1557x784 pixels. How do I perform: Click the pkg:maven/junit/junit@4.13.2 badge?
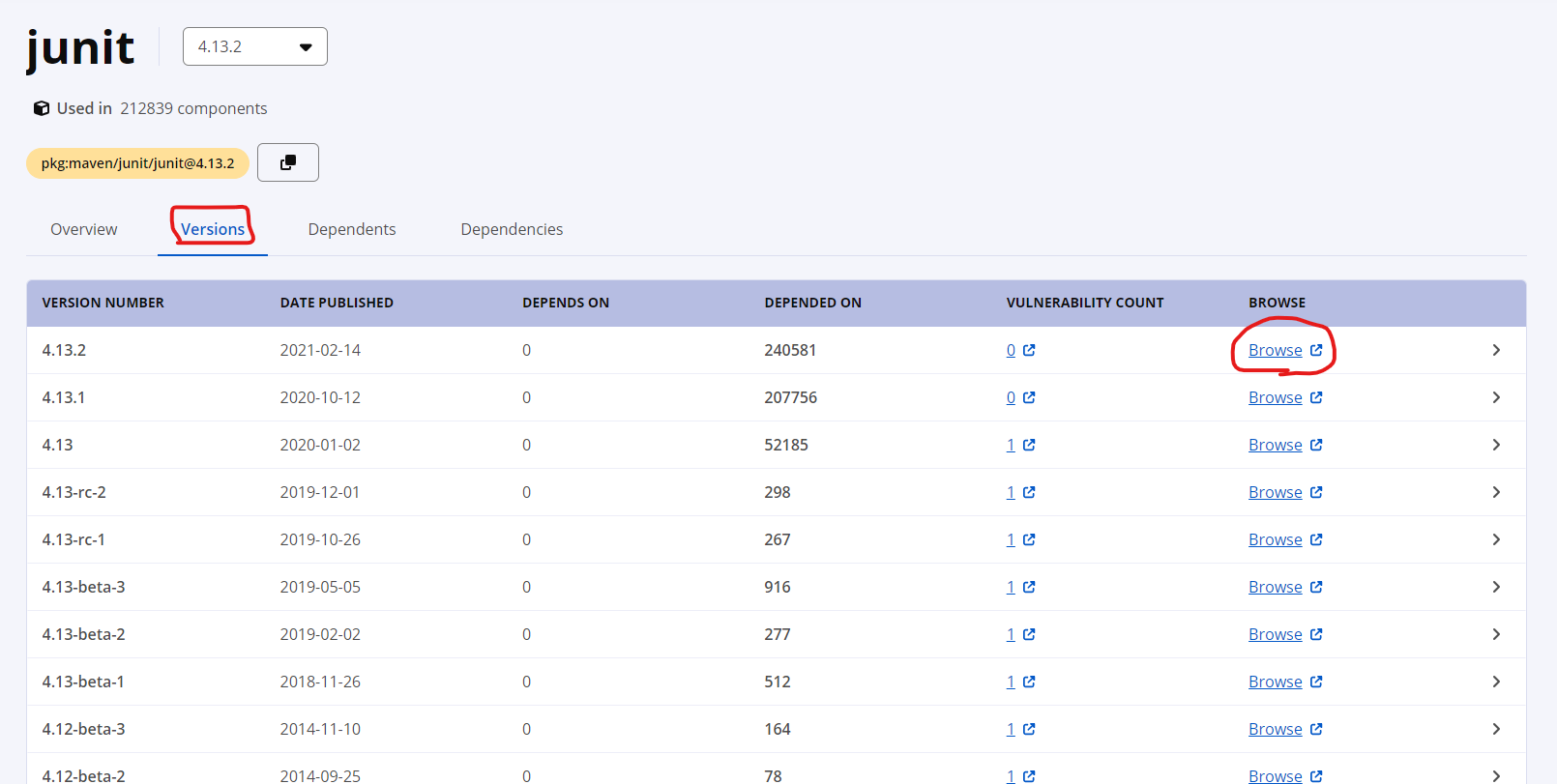[137, 163]
